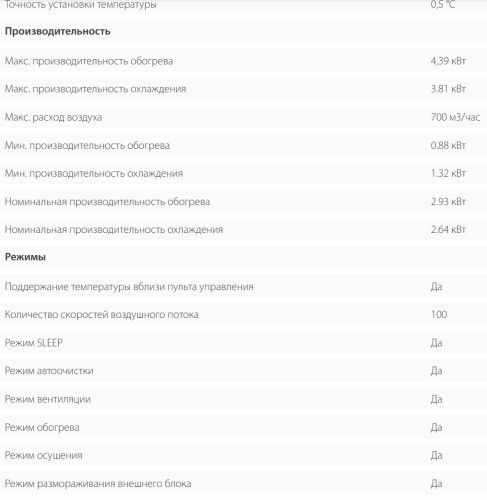Click the 100 airflow speeds value
Image resolution: width=487 pixels, height=500 pixels.
tap(439, 314)
